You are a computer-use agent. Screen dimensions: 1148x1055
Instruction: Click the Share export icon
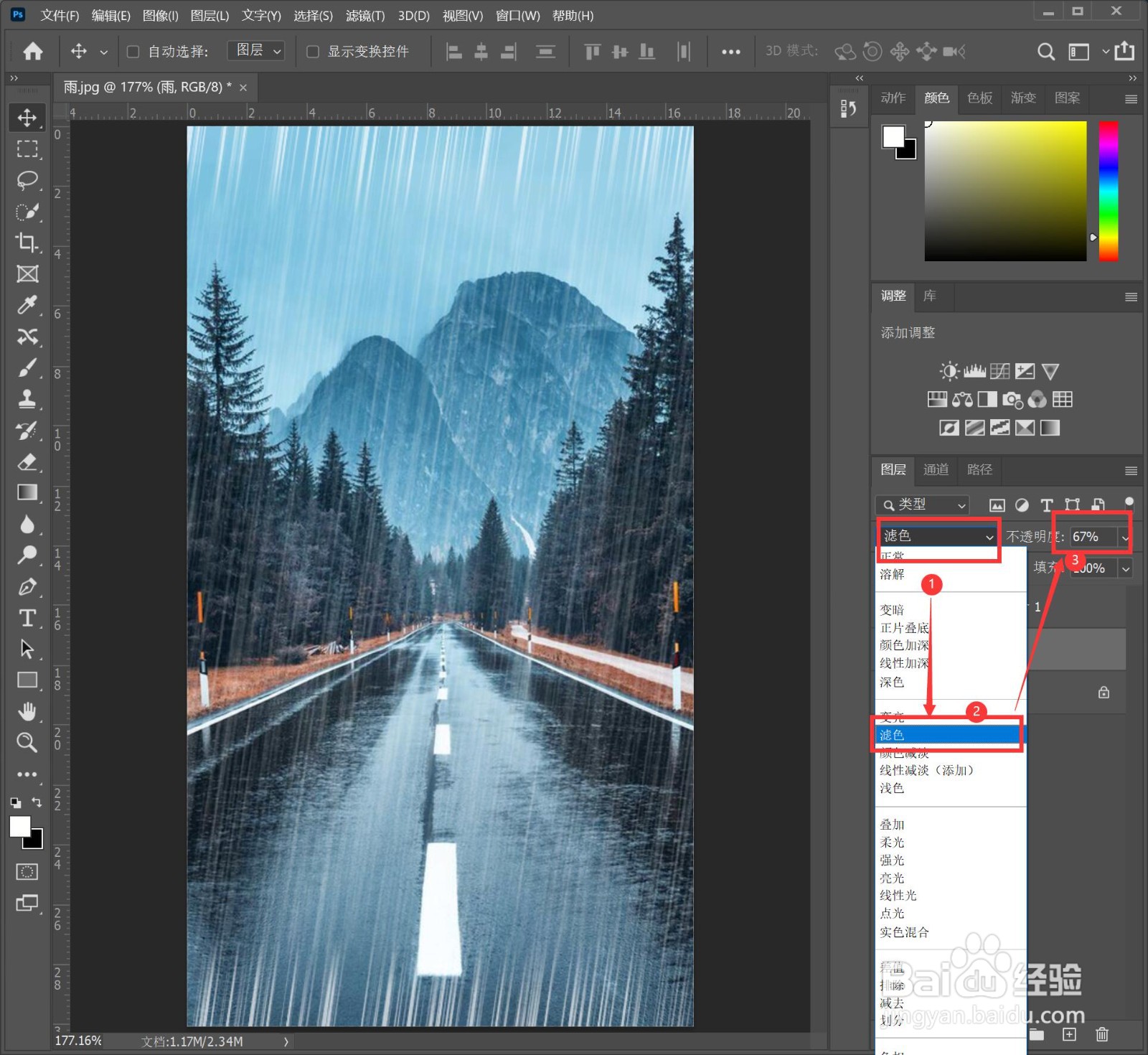click(1124, 51)
